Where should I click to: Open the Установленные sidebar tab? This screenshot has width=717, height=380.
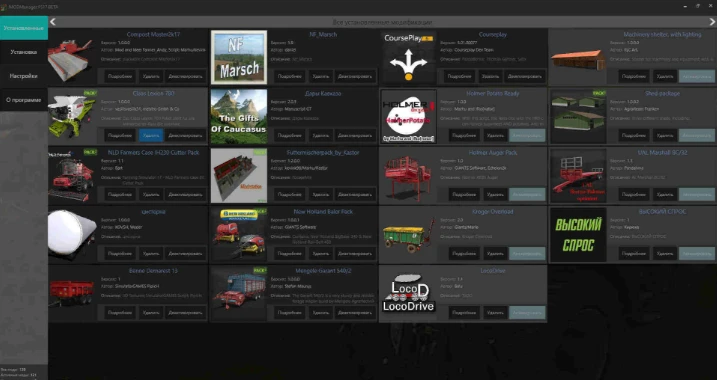tap(24, 28)
